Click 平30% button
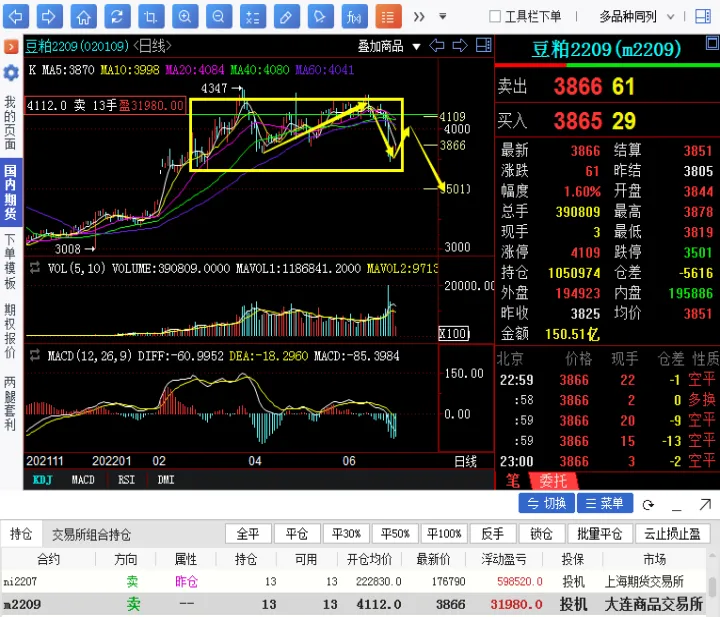 (346, 534)
